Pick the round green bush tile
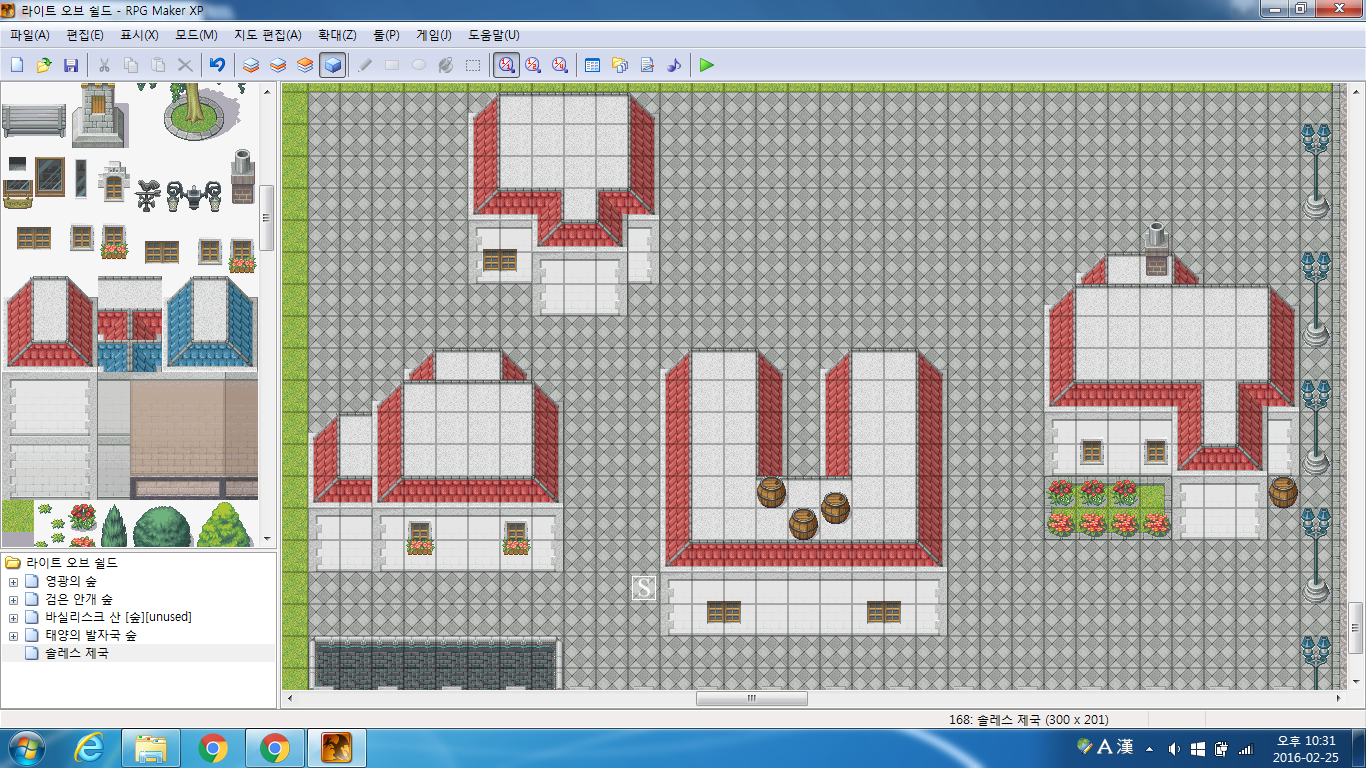 point(162,526)
